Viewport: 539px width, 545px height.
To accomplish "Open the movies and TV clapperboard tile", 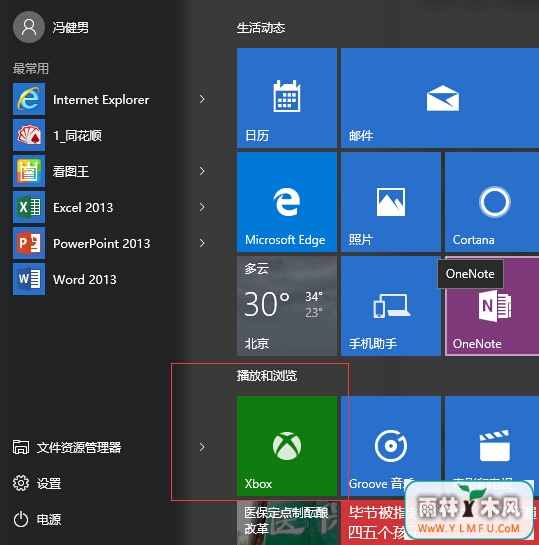I will [x=492, y=446].
